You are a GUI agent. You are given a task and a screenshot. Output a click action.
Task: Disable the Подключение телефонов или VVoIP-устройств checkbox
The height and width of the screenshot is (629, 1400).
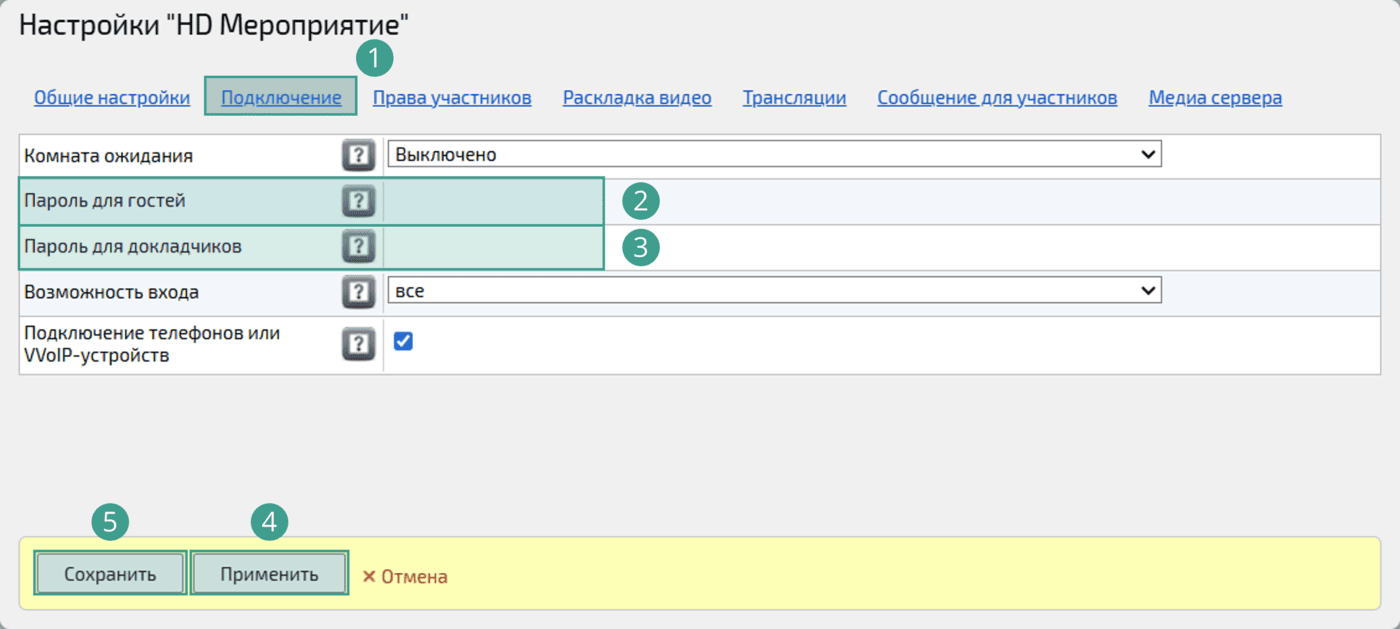pyautogui.click(x=403, y=340)
